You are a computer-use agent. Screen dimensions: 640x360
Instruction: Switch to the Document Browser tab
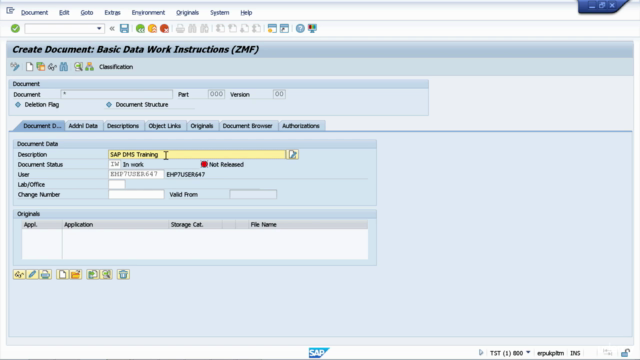tap(247, 126)
